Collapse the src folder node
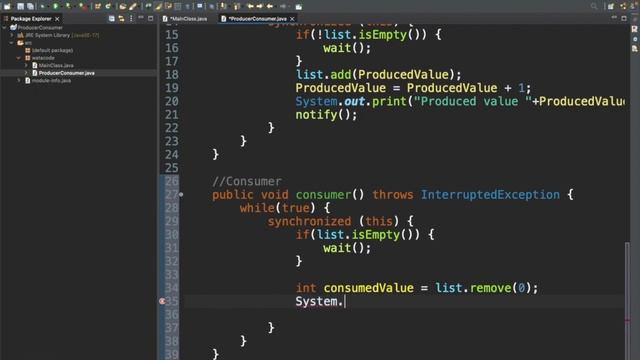 coord(12,42)
